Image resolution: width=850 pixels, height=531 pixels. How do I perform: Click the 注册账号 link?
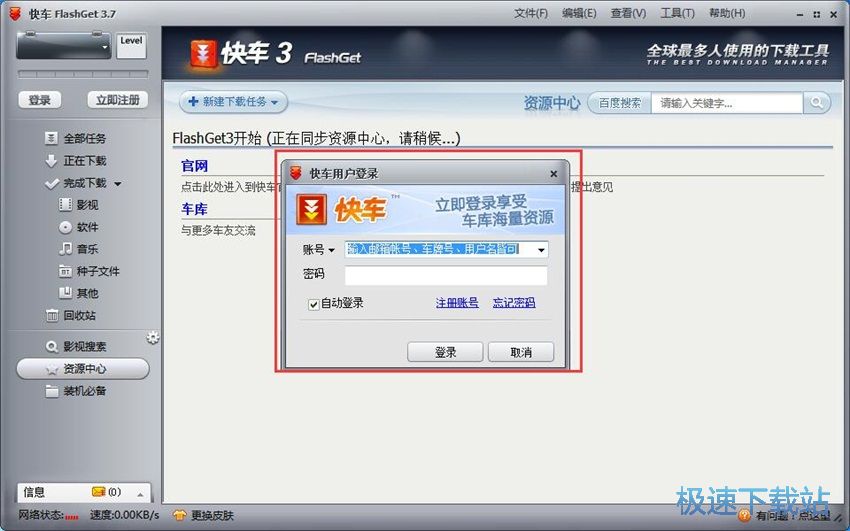pos(457,303)
